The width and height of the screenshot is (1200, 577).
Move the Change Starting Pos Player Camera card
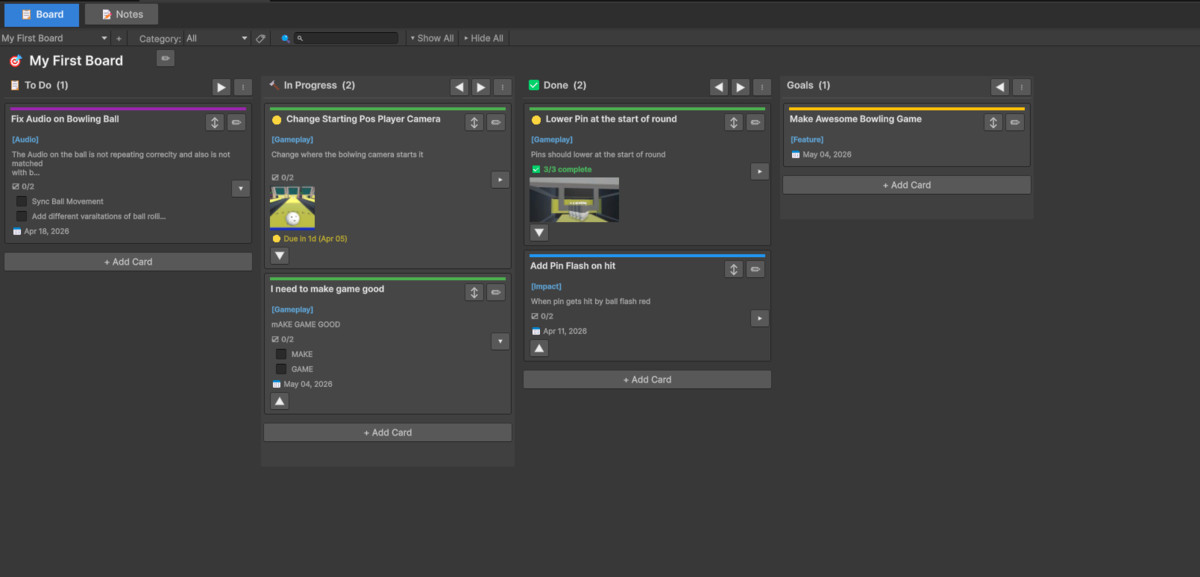475,122
